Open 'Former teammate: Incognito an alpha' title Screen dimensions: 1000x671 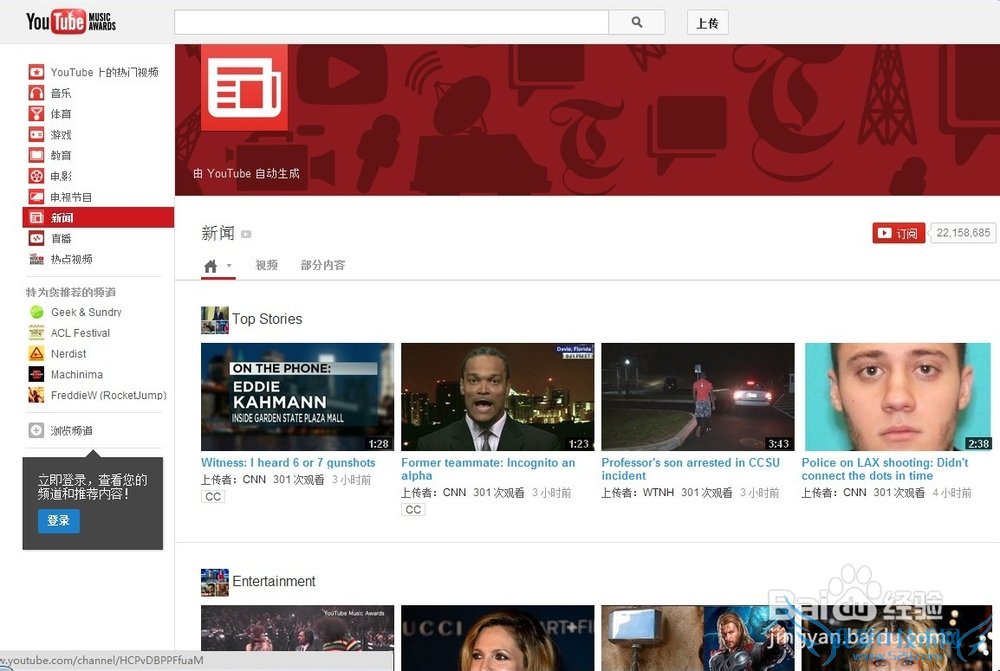pyautogui.click(x=488, y=469)
